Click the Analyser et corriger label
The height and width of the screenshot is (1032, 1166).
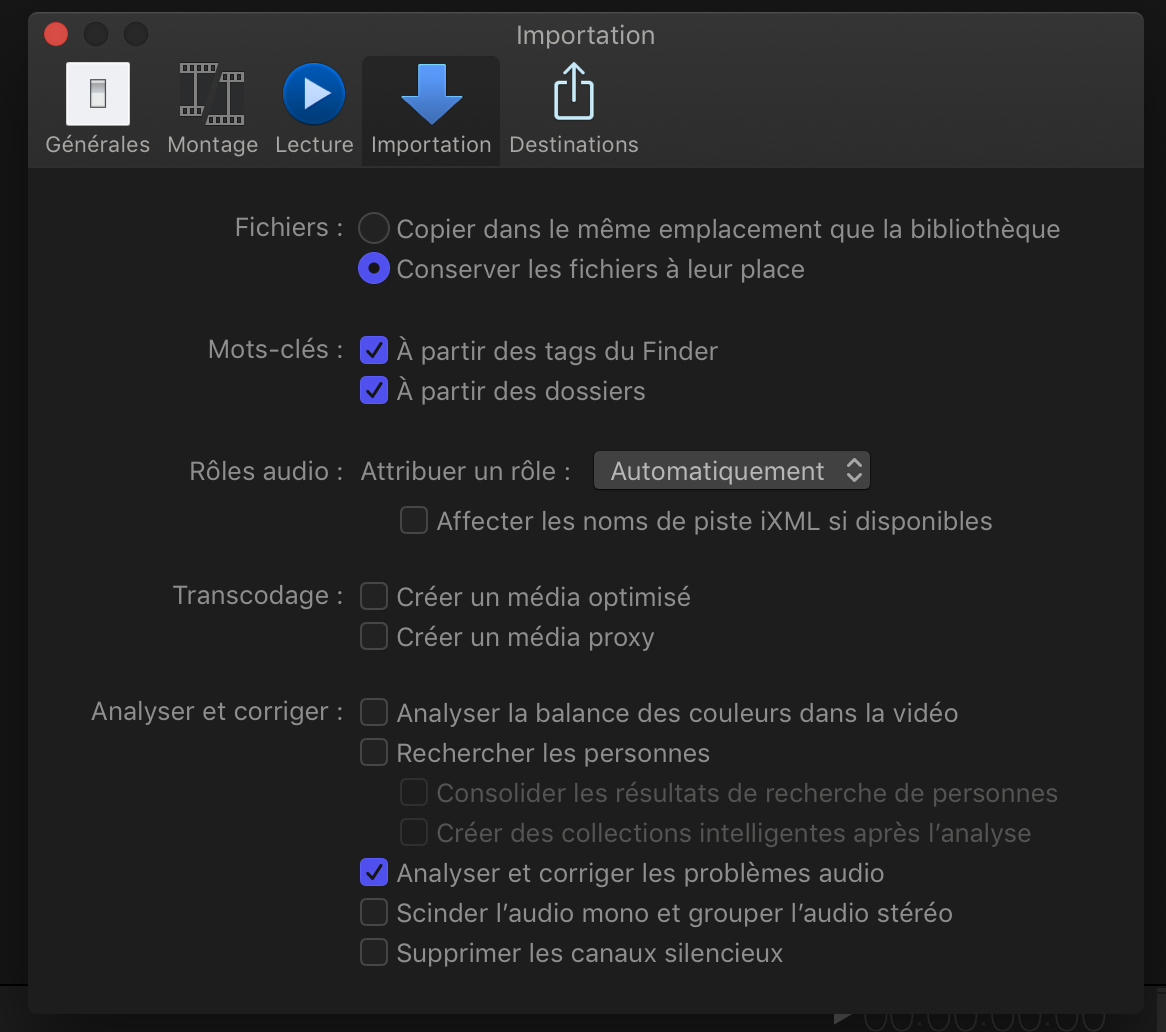coord(217,712)
